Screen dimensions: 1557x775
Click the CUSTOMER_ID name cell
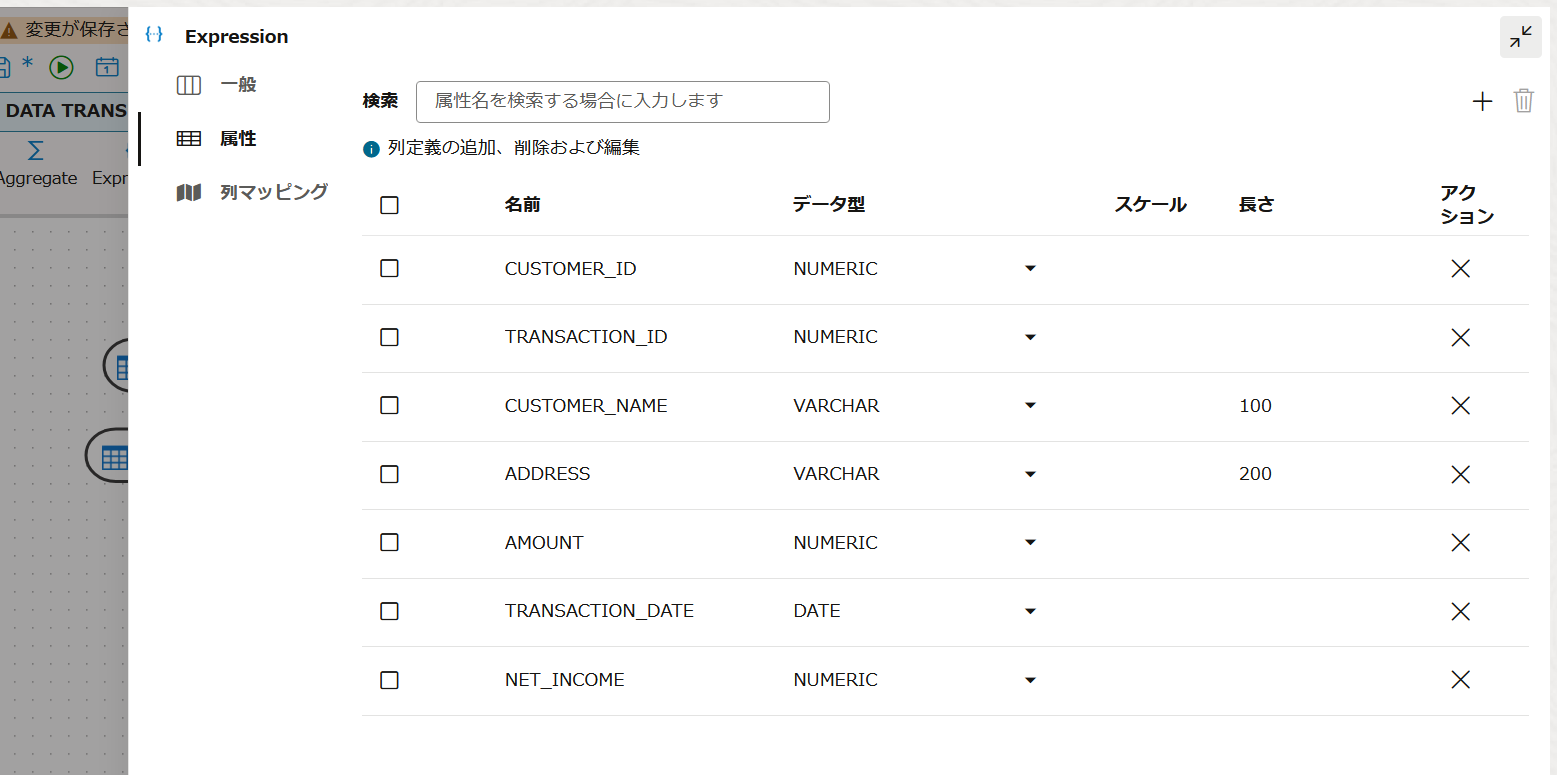pyautogui.click(x=570, y=269)
